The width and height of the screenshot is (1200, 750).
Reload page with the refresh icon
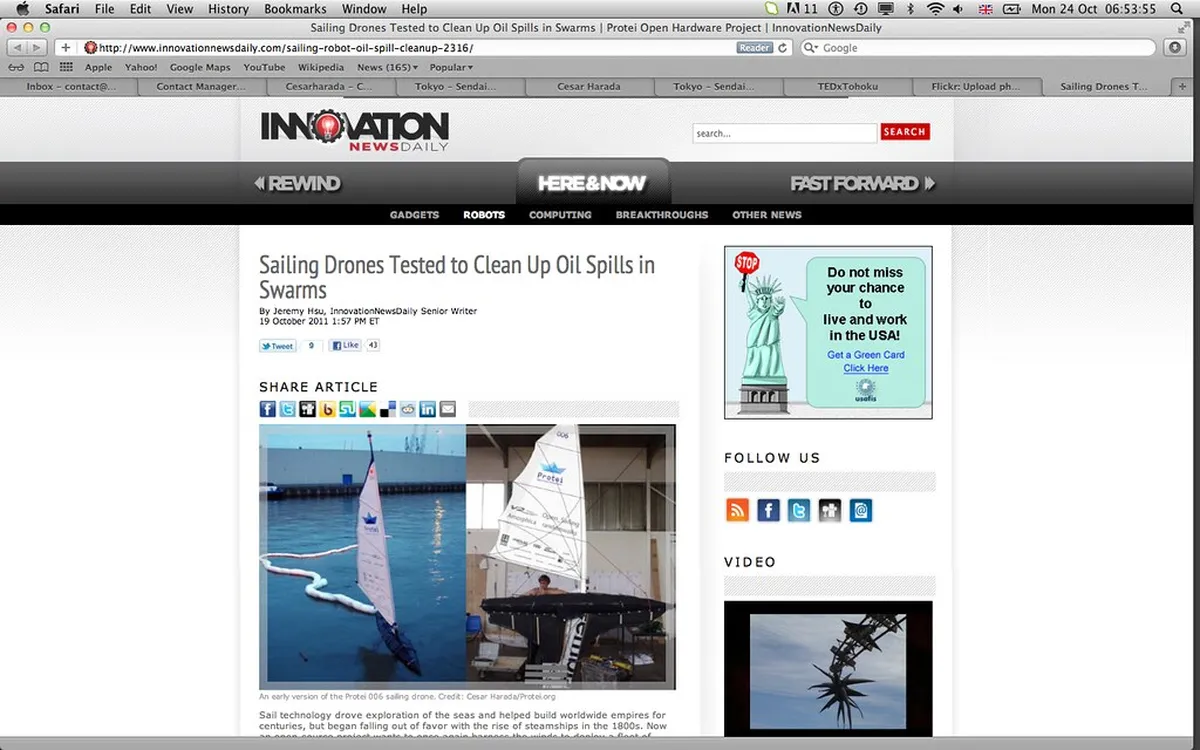[782, 48]
